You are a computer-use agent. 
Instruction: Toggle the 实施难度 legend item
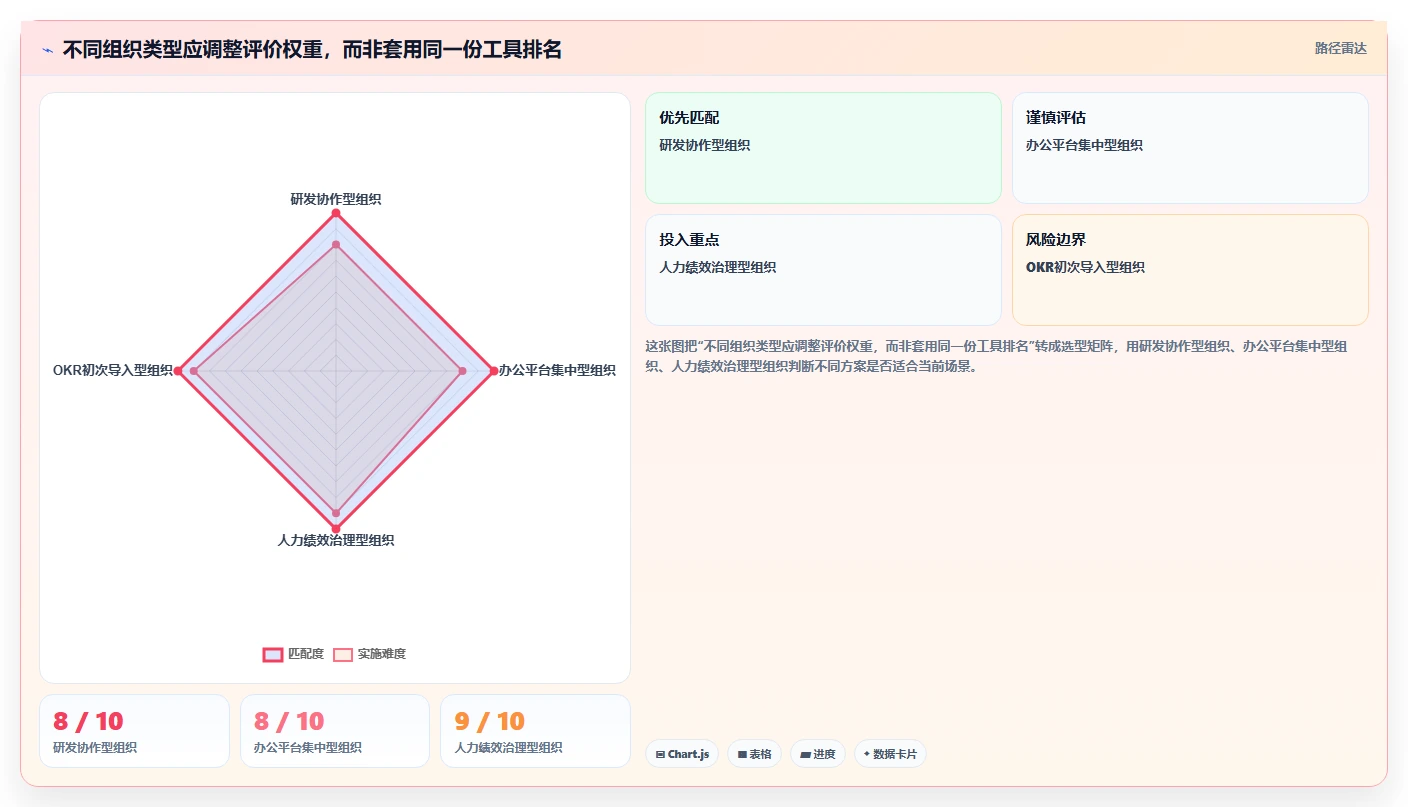(x=369, y=654)
